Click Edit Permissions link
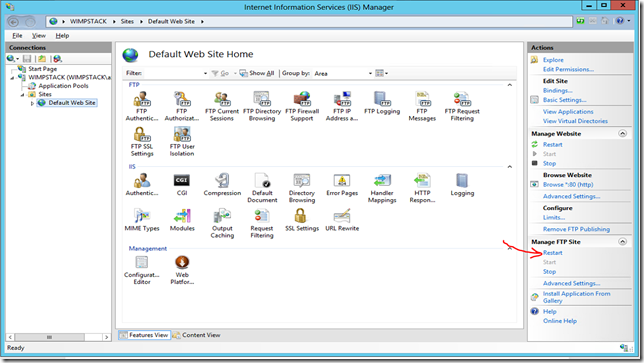Image resolution: width=644 pixels, height=363 pixels. click(568, 69)
